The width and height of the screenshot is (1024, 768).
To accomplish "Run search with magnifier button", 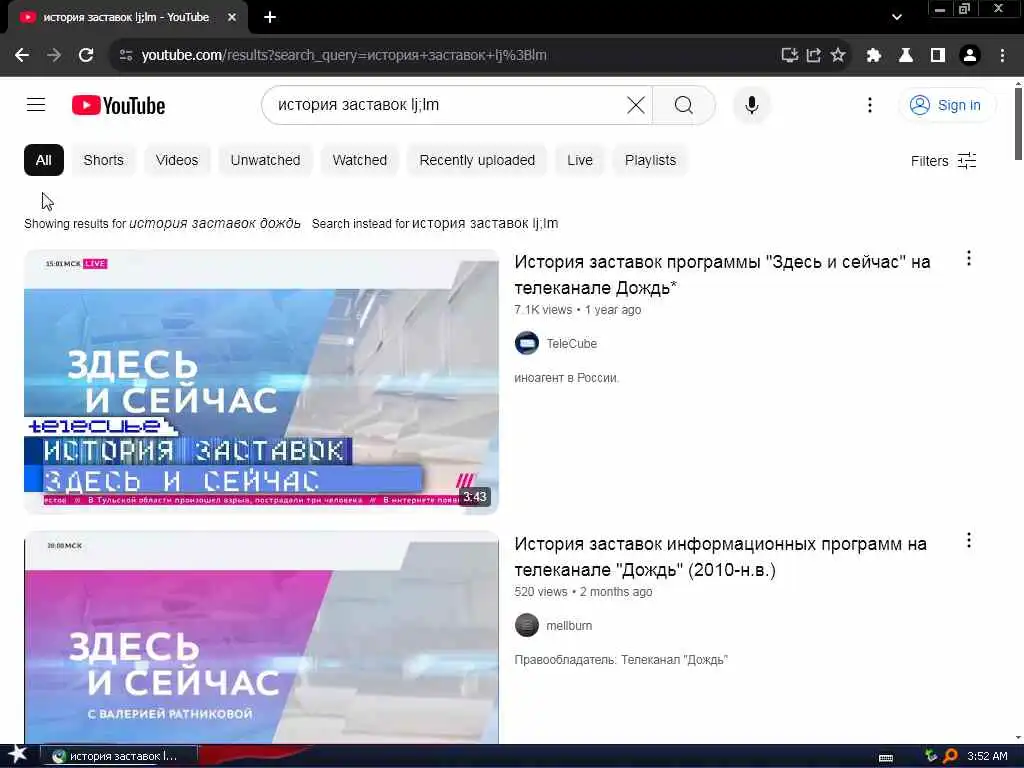I will coord(684,104).
